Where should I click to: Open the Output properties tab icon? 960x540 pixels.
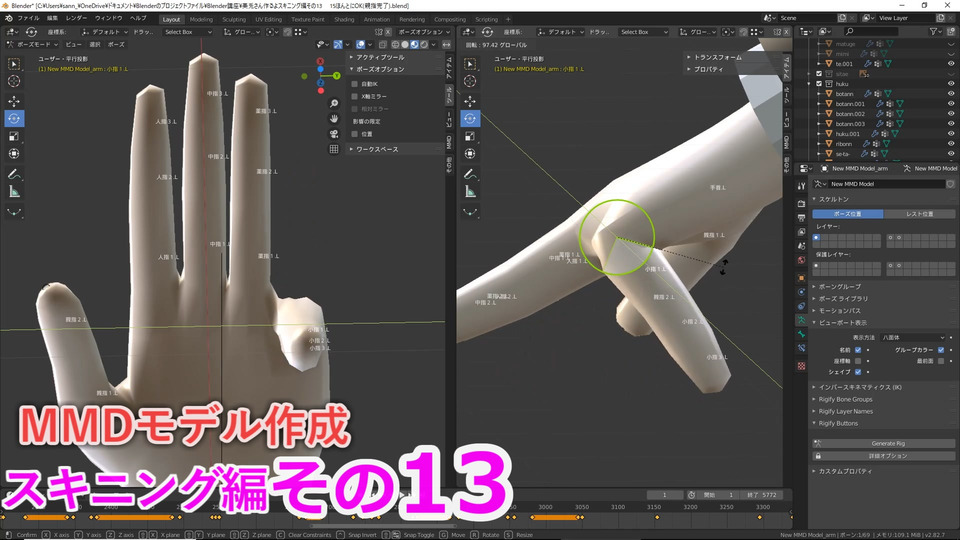click(801, 218)
